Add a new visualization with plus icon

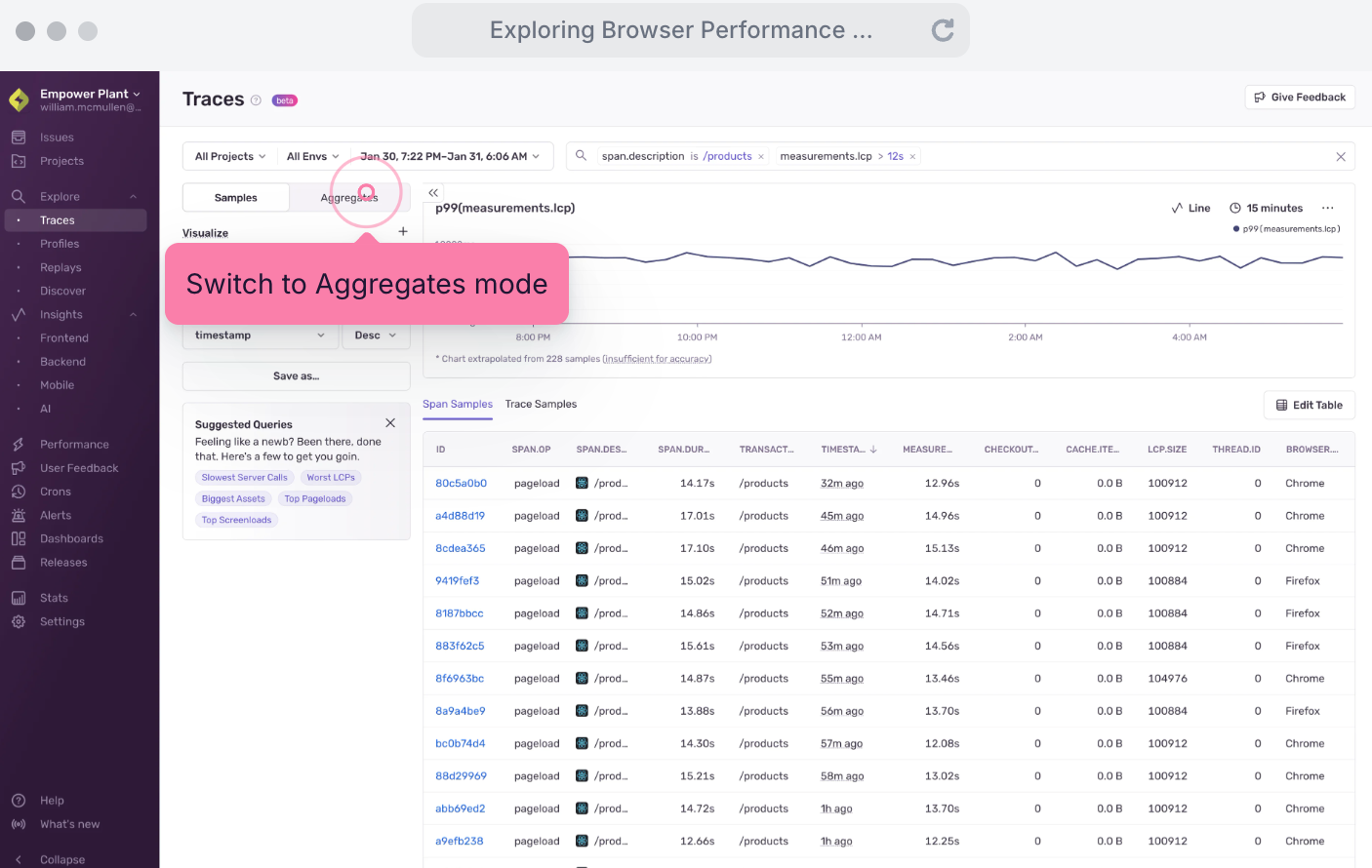(x=403, y=232)
